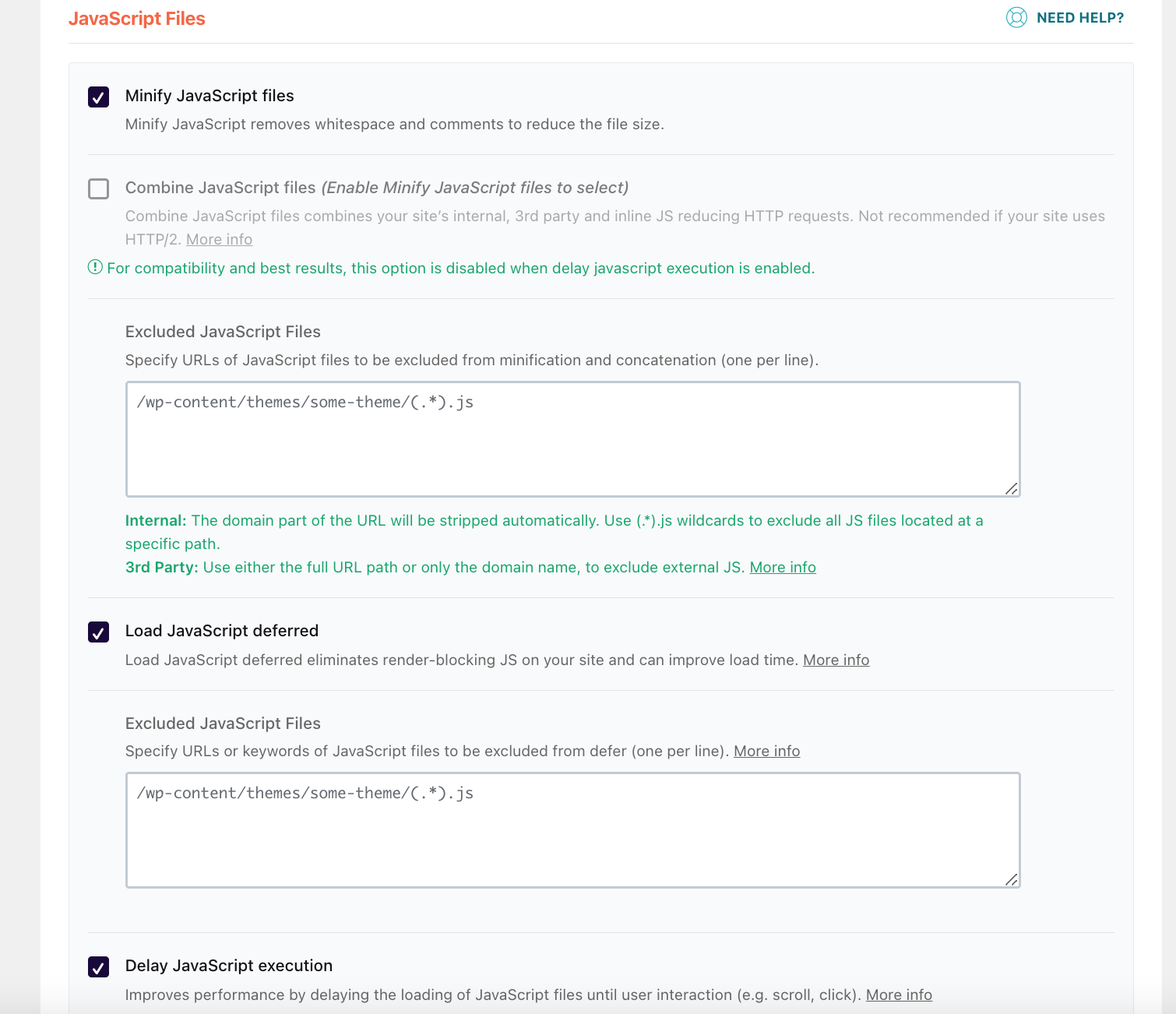The image size is (1176, 1014).
Task: Open More info link for Delay JavaScript execution
Action: pyautogui.click(x=899, y=995)
